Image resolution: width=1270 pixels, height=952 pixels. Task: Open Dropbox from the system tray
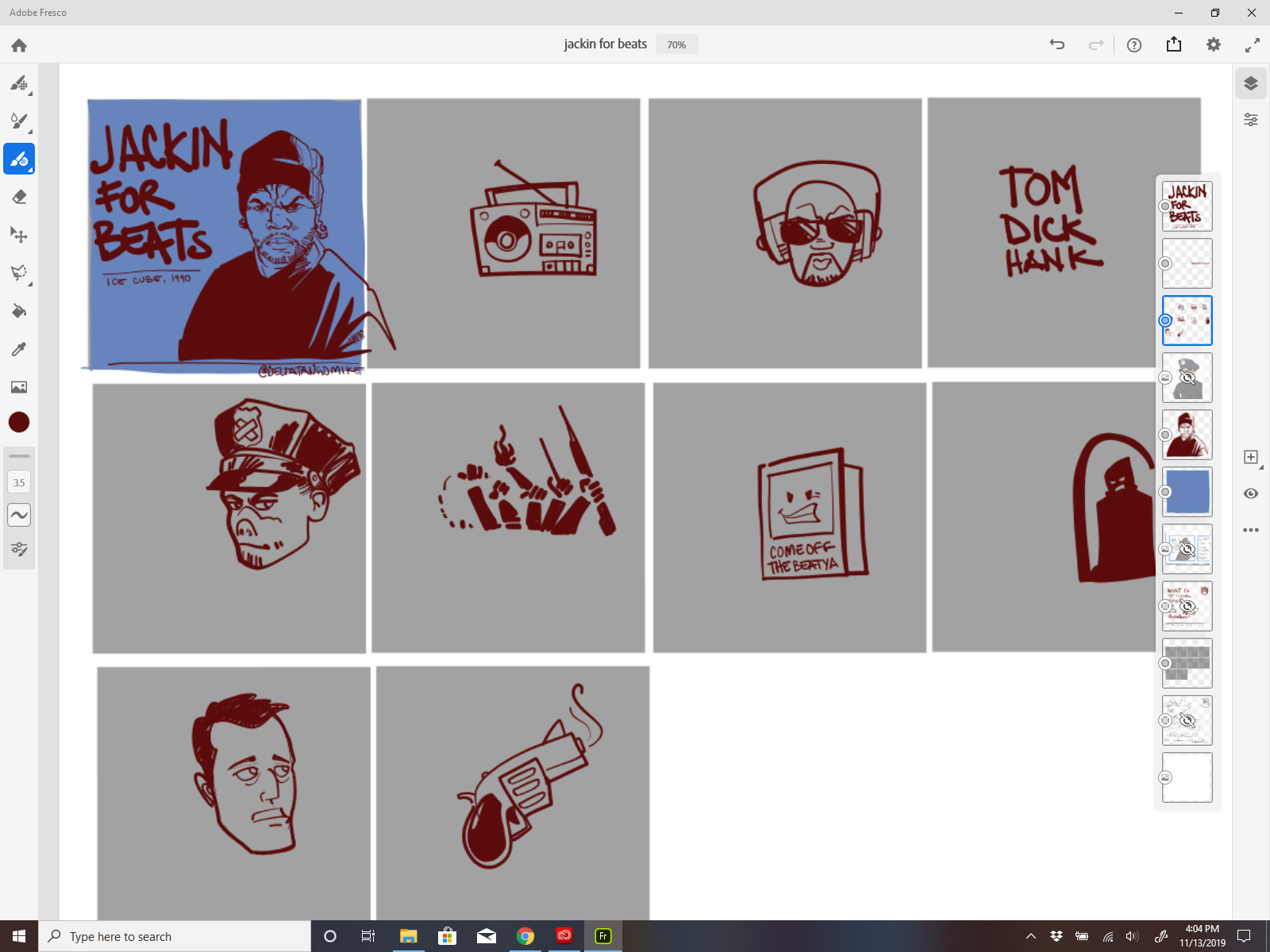tap(1056, 936)
